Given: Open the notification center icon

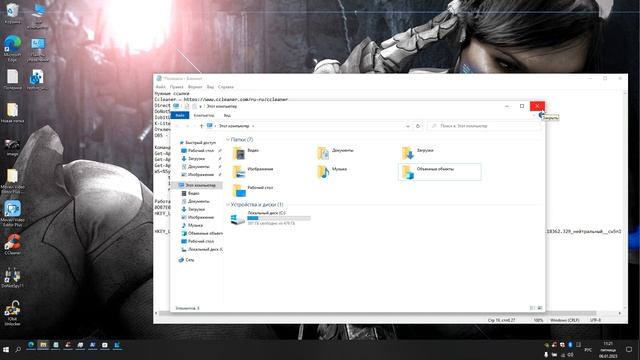Looking at the screenshot, I should (629, 350).
